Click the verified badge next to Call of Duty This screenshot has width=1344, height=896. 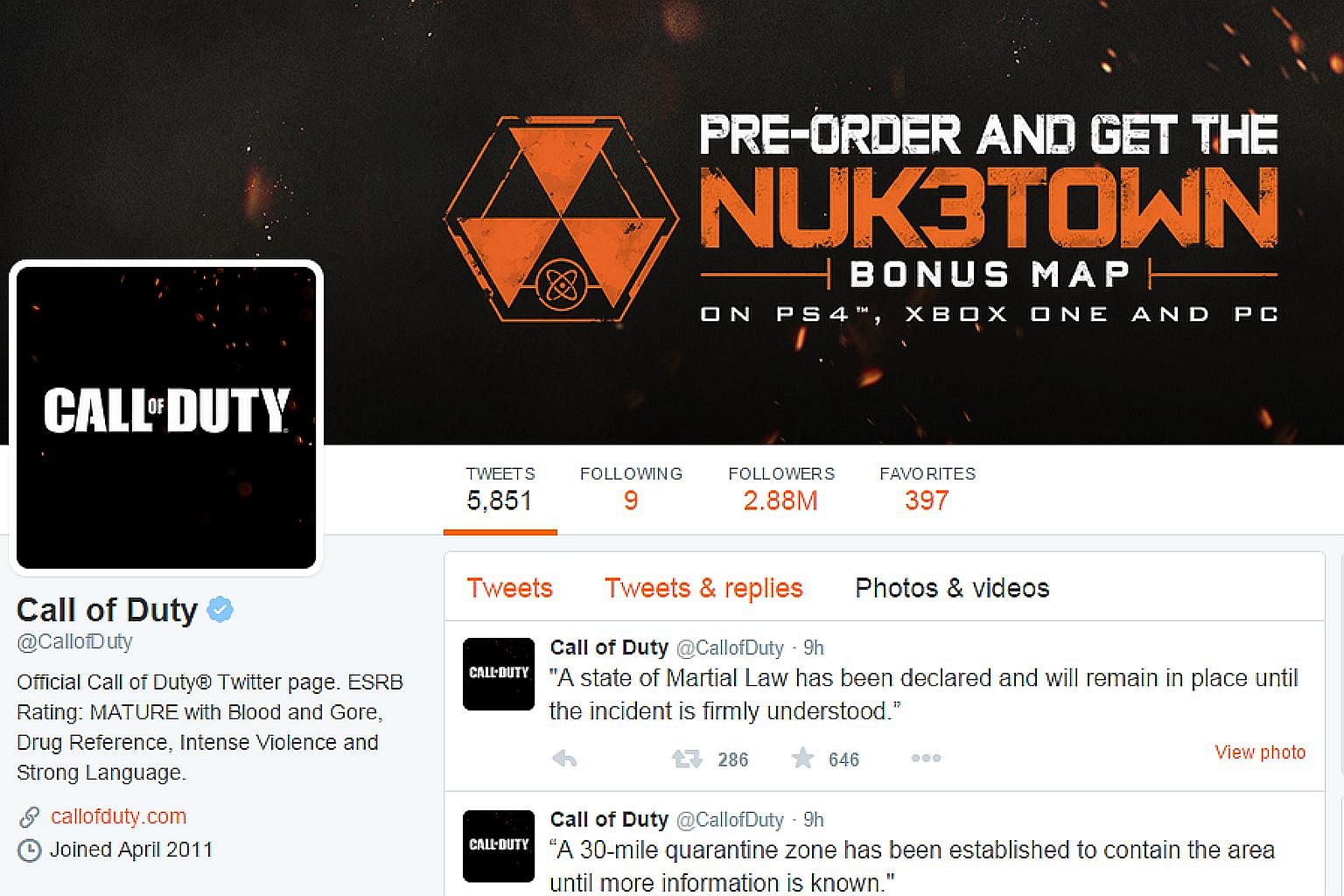(x=220, y=610)
